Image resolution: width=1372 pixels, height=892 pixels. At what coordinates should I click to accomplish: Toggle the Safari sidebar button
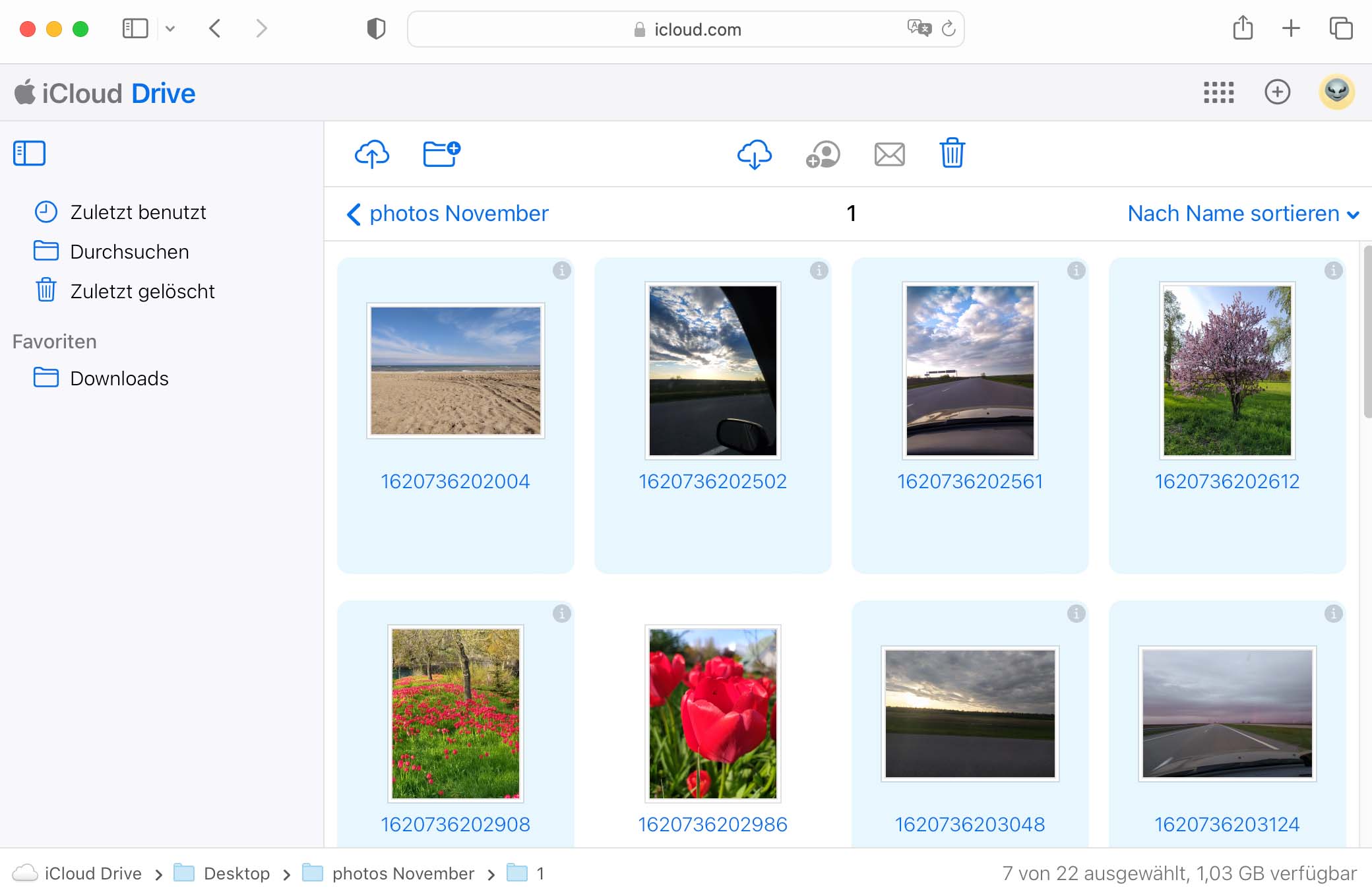pos(135,28)
